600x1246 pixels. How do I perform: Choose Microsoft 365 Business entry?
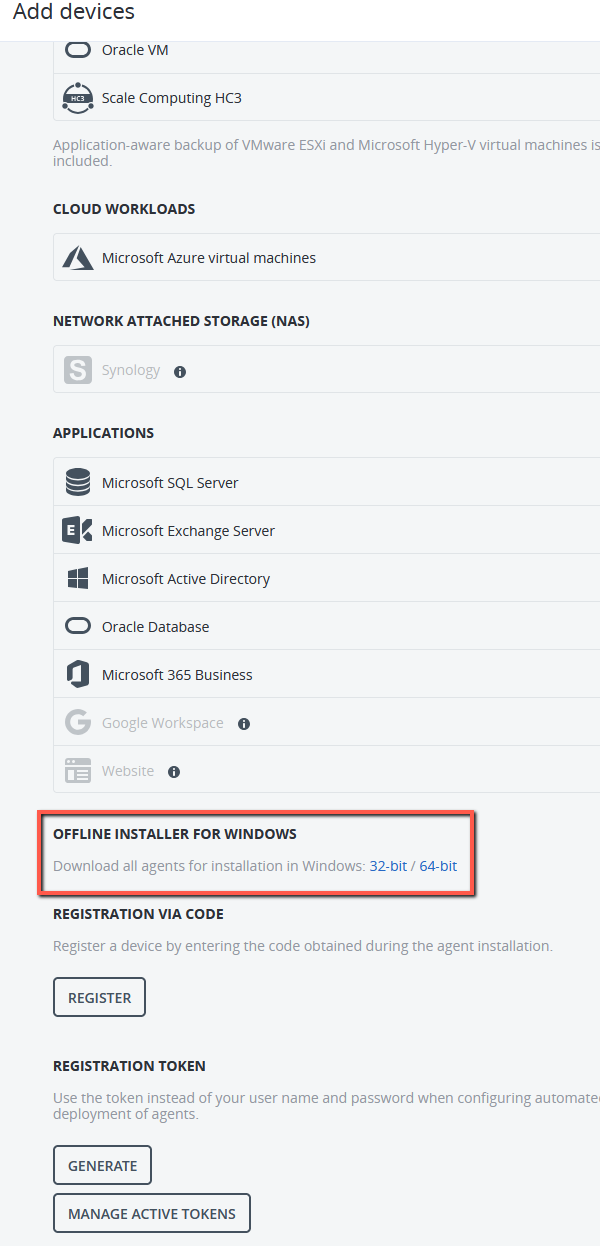[x=326, y=674]
